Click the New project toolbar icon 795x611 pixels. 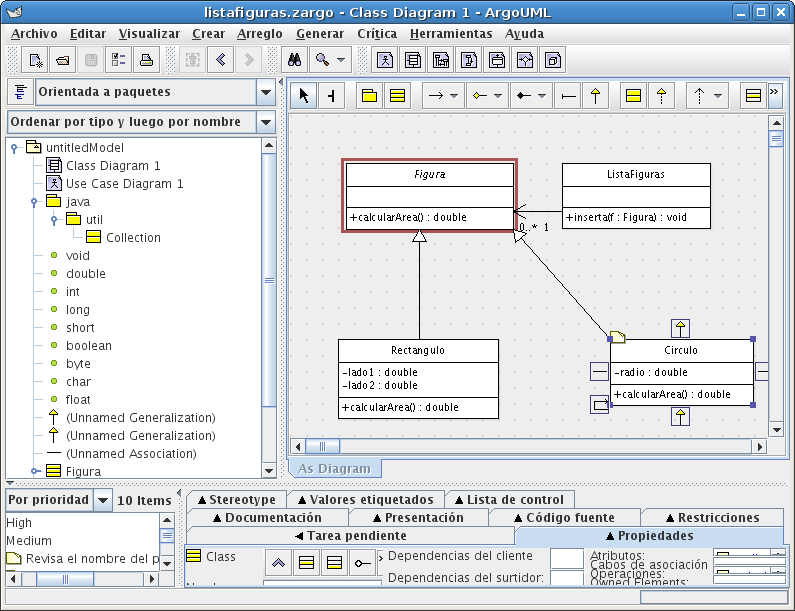point(35,60)
